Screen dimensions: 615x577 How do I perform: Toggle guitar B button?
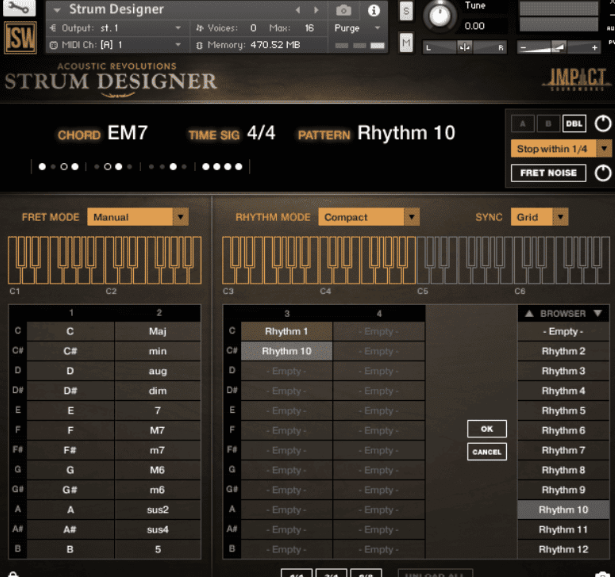coord(548,124)
